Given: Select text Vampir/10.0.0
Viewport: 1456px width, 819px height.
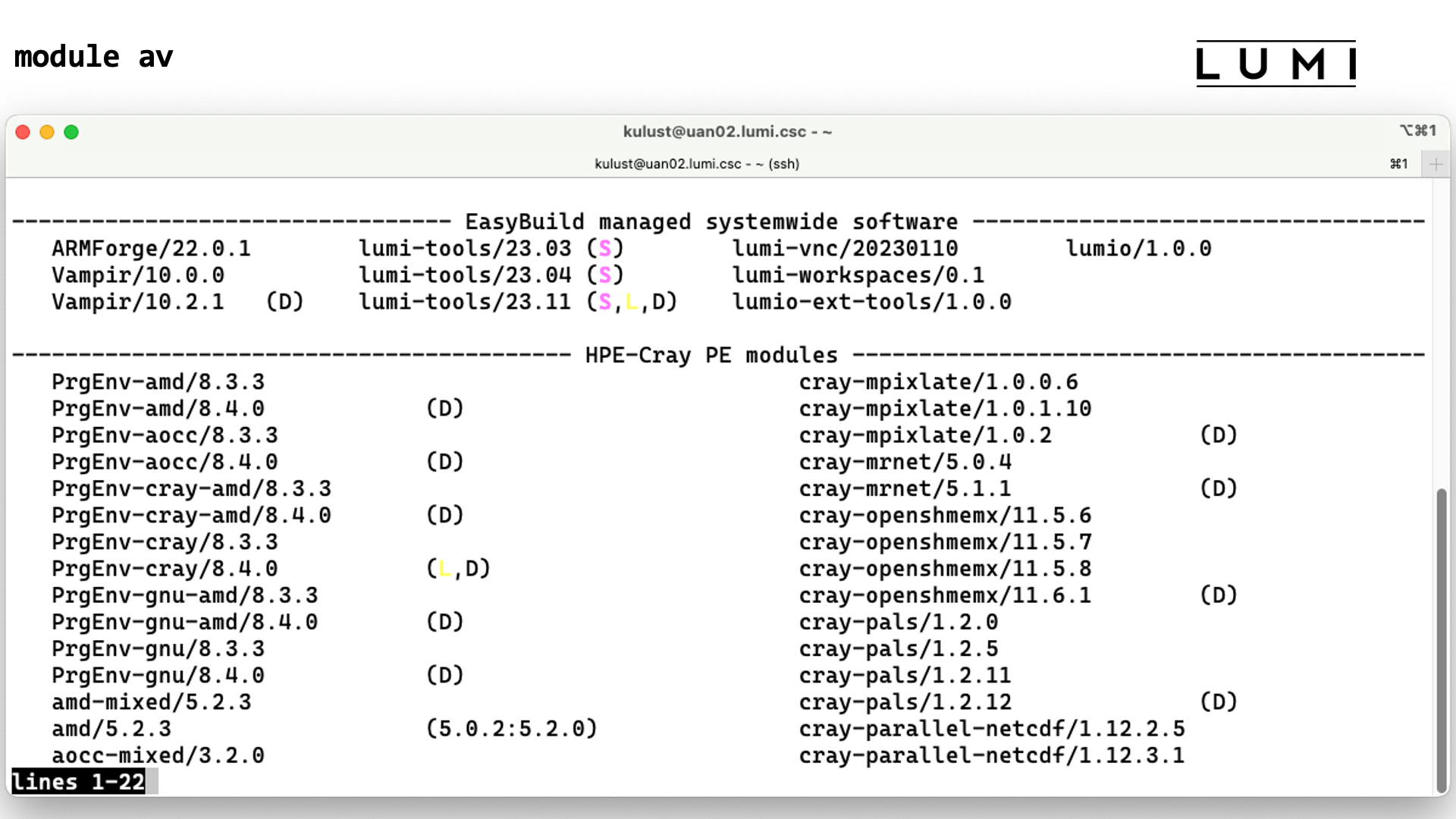Looking at the screenshot, I should (138, 275).
